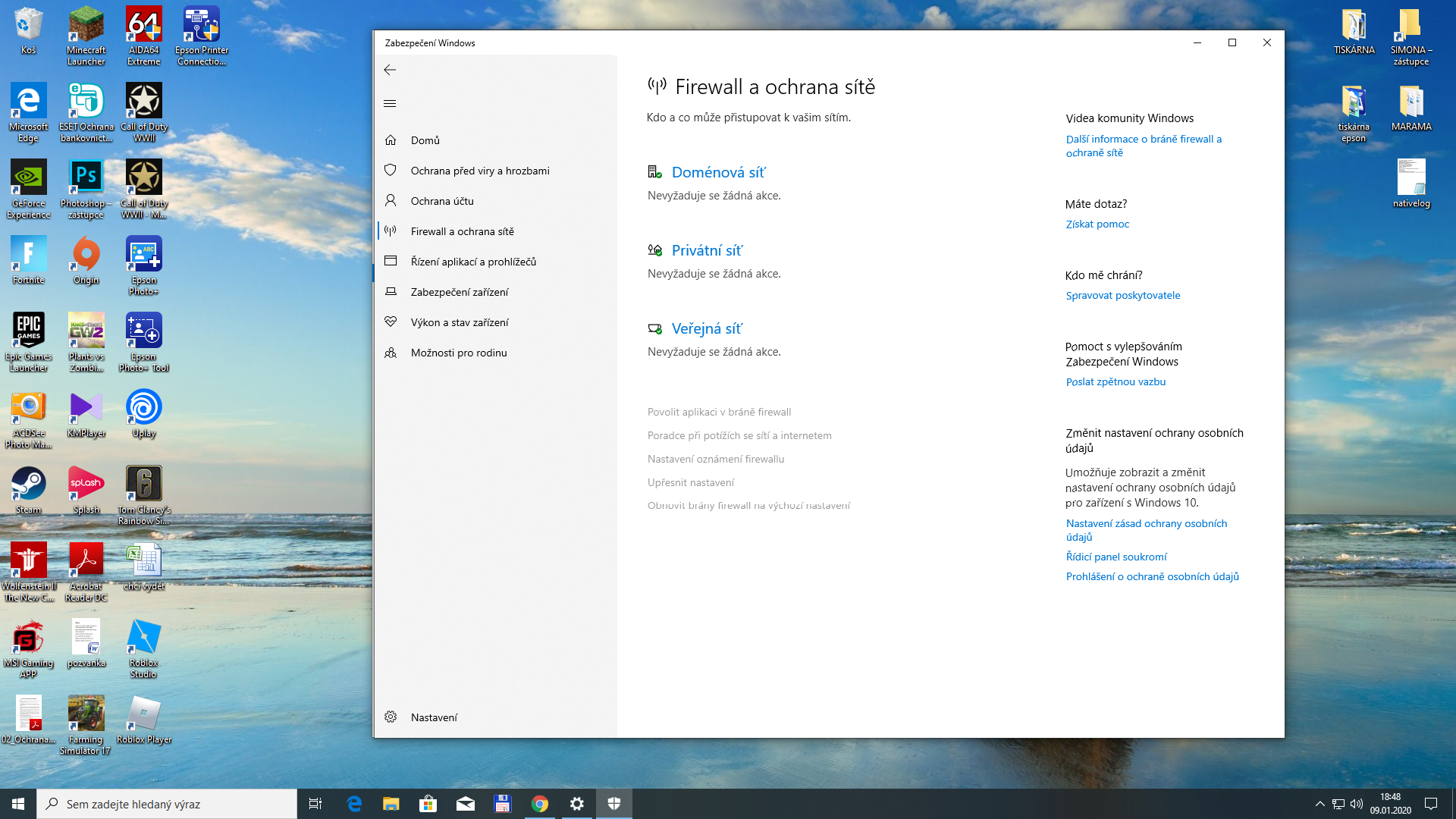Screen dimensions: 1456x819
Task: Click the Zabezpečení zařízení laptop icon
Action: 391,292
